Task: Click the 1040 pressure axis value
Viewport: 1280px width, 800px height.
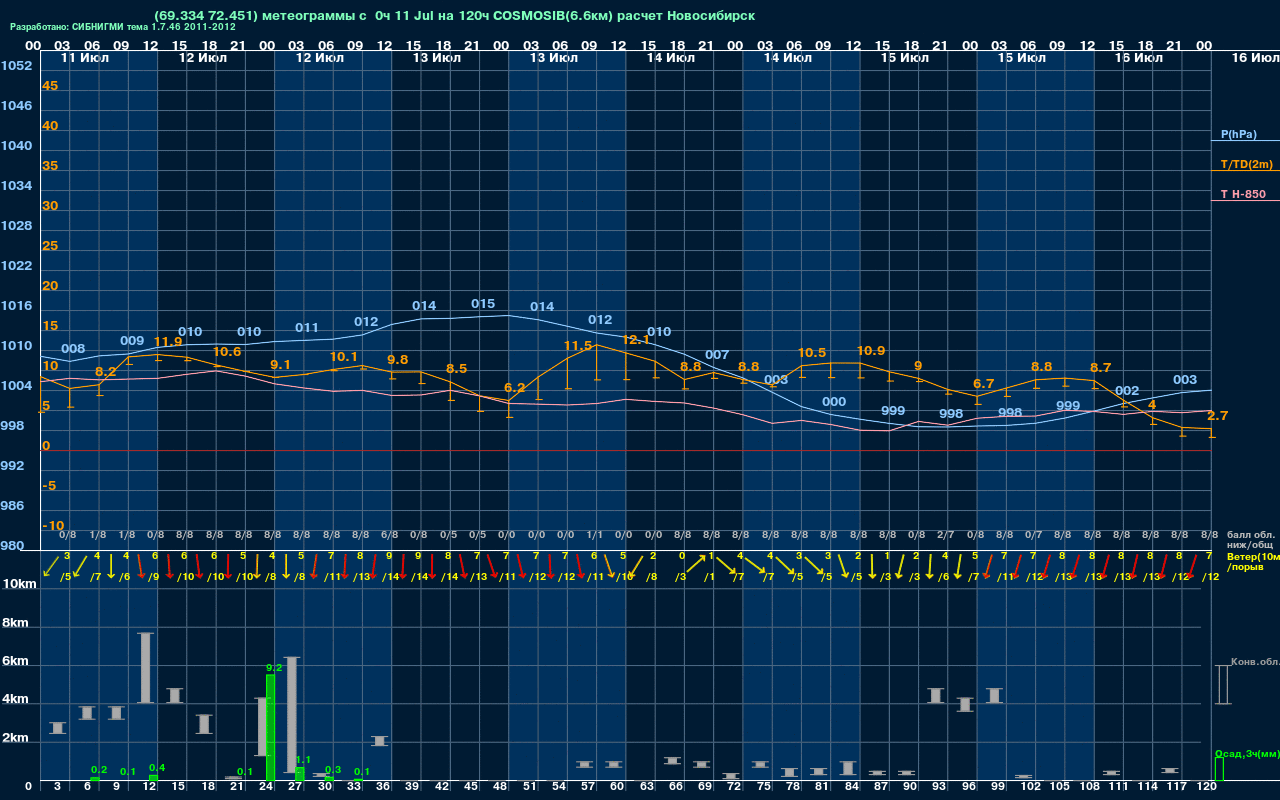Action: coord(16,146)
